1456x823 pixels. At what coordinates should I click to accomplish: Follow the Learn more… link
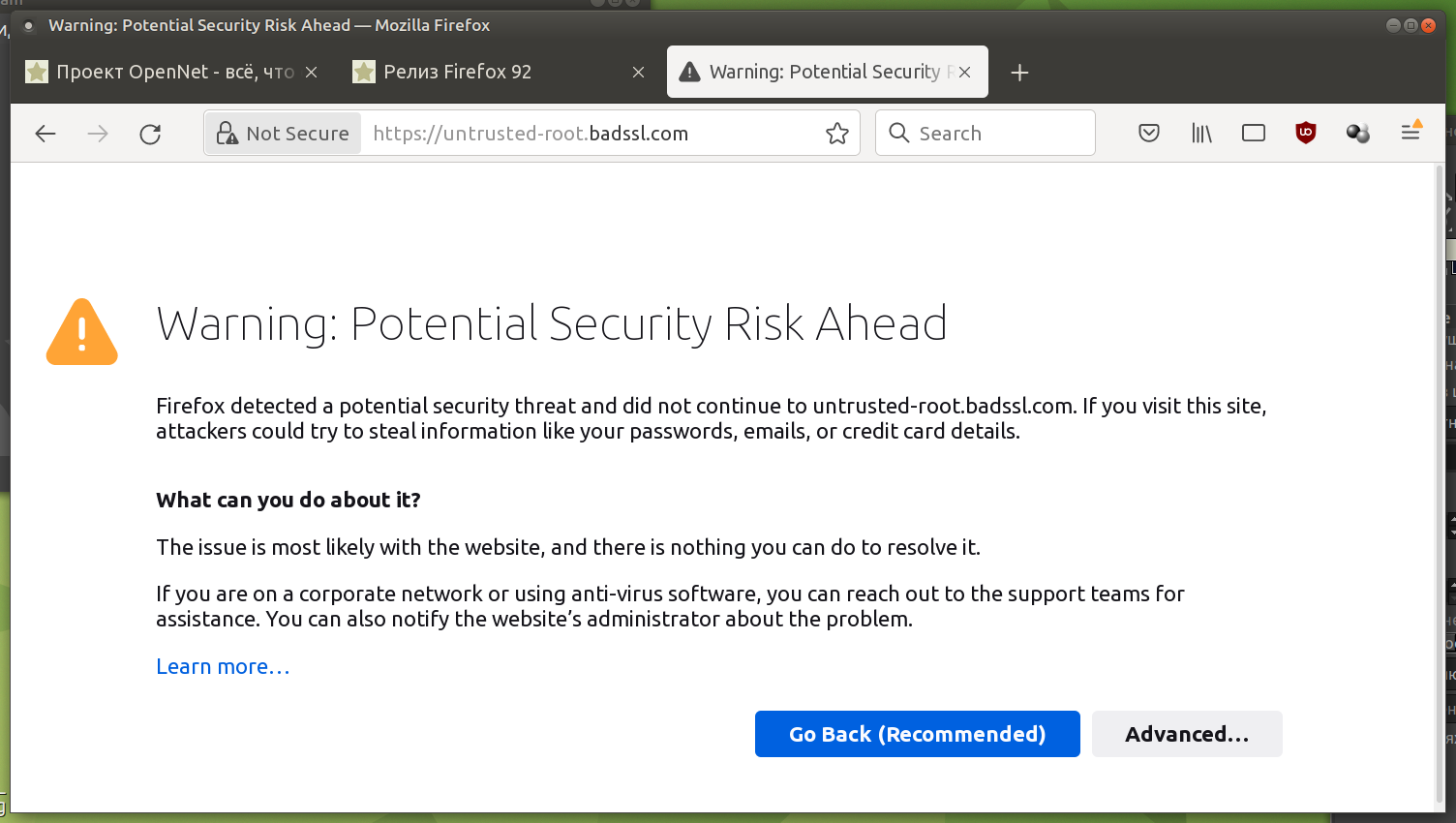click(x=223, y=667)
